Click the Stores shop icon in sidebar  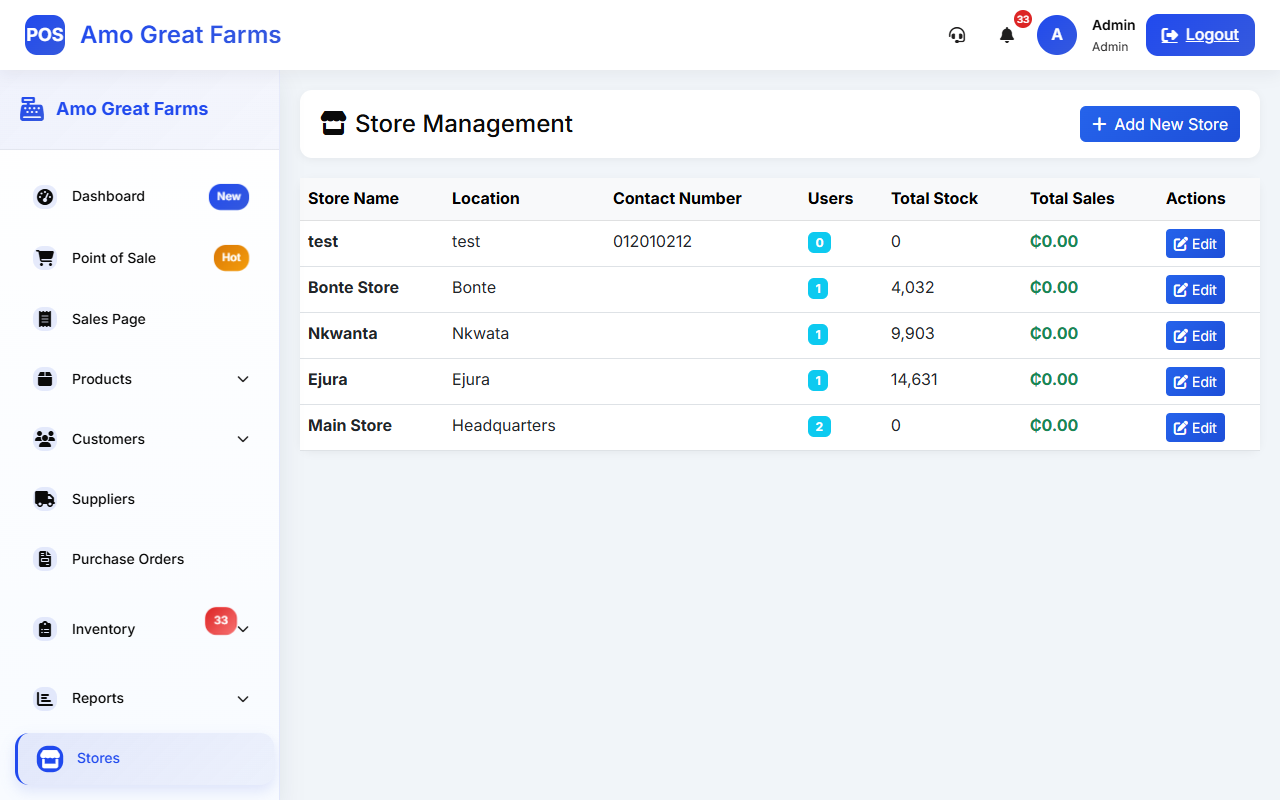pos(50,759)
